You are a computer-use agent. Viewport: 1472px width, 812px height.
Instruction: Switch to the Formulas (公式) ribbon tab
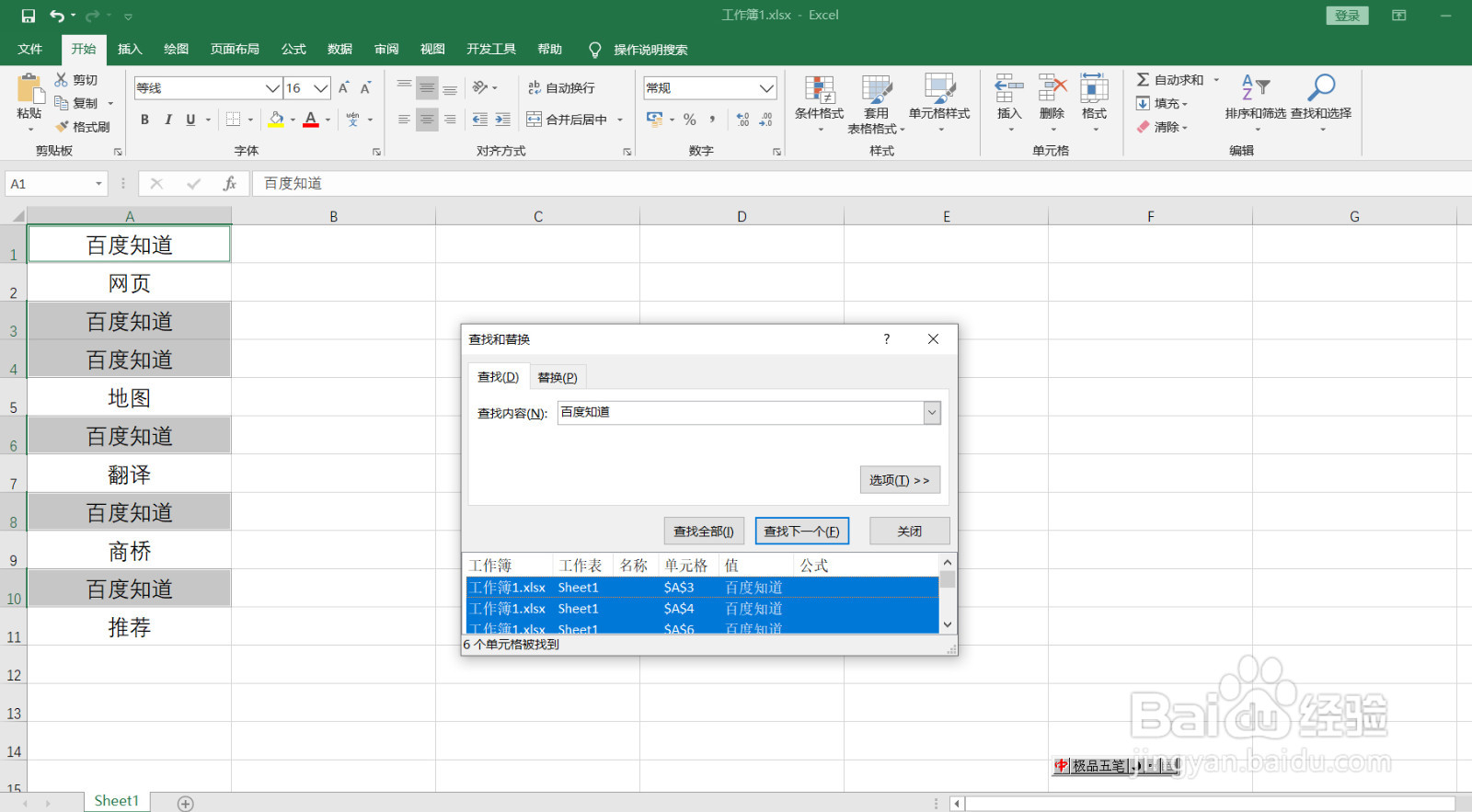(293, 50)
